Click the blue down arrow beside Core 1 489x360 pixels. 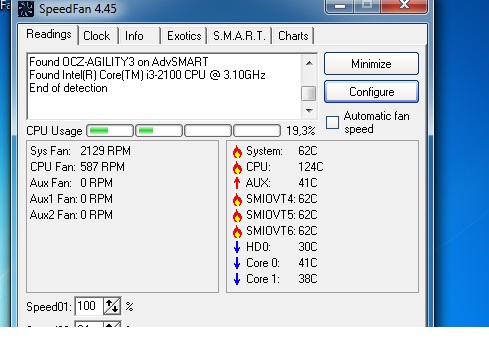(x=237, y=279)
